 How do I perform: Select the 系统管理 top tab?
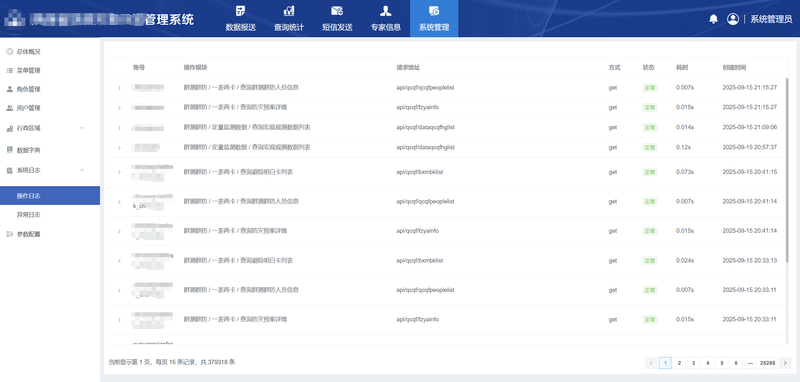(x=434, y=18)
